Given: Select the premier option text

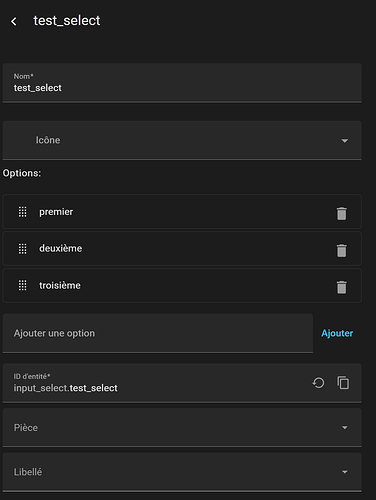Looking at the screenshot, I should click(56, 212).
